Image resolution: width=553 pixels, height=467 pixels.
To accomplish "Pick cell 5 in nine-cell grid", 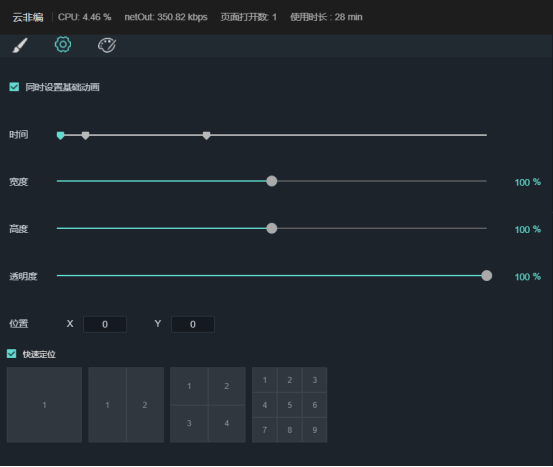I will point(290,405).
